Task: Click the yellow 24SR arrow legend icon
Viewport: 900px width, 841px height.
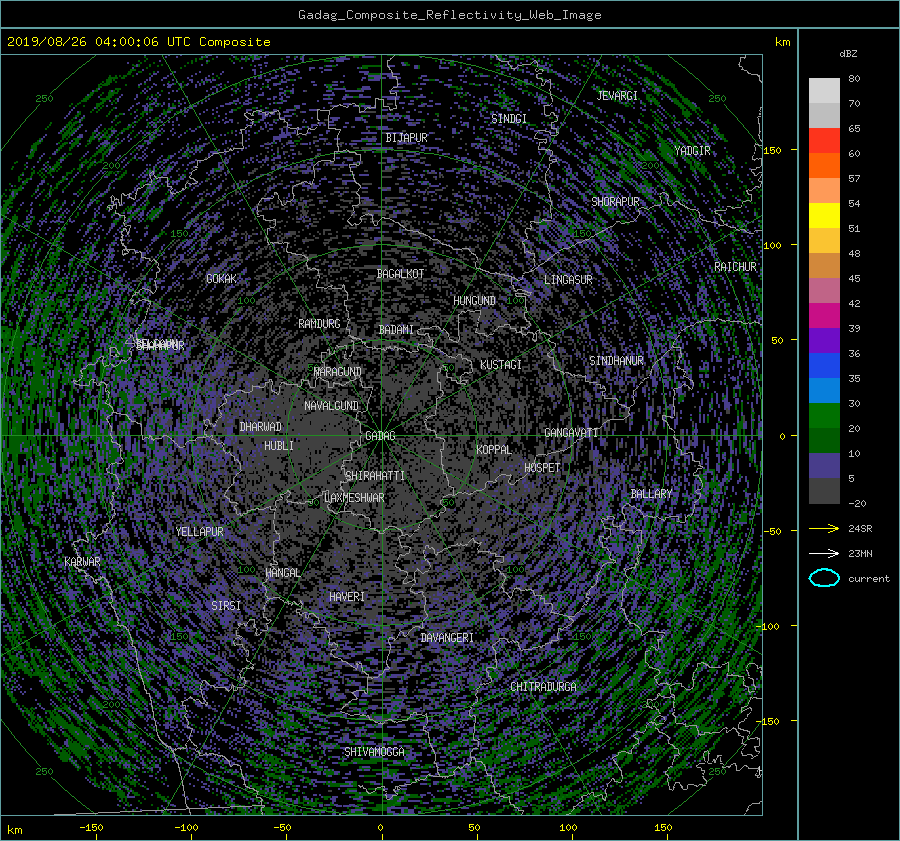Action: coord(824,528)
